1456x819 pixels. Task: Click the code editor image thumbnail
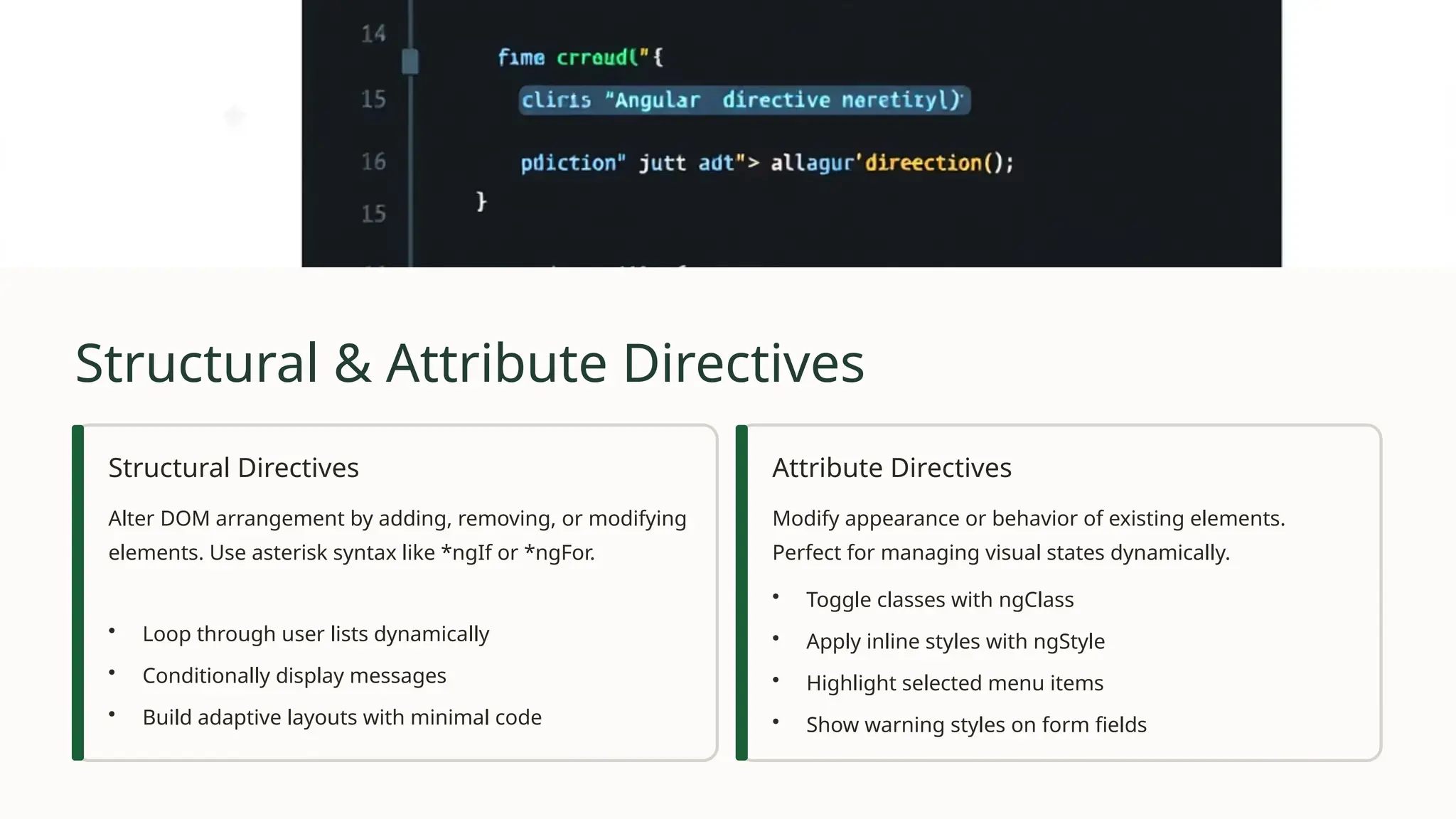pos(791,134)
